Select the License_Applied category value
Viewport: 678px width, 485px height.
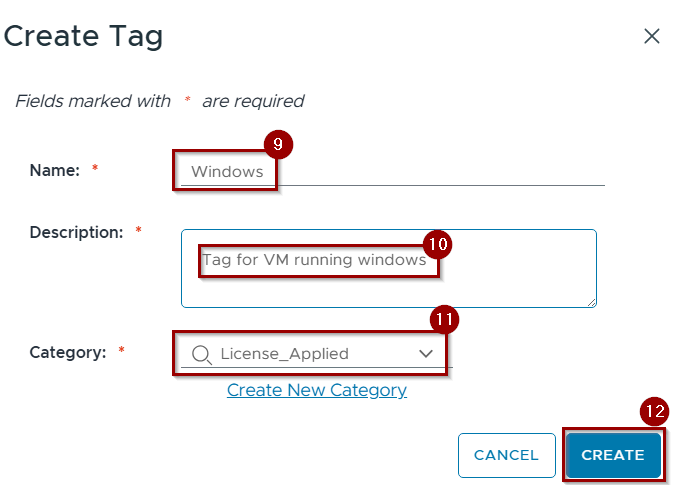[x=284, y=354]
